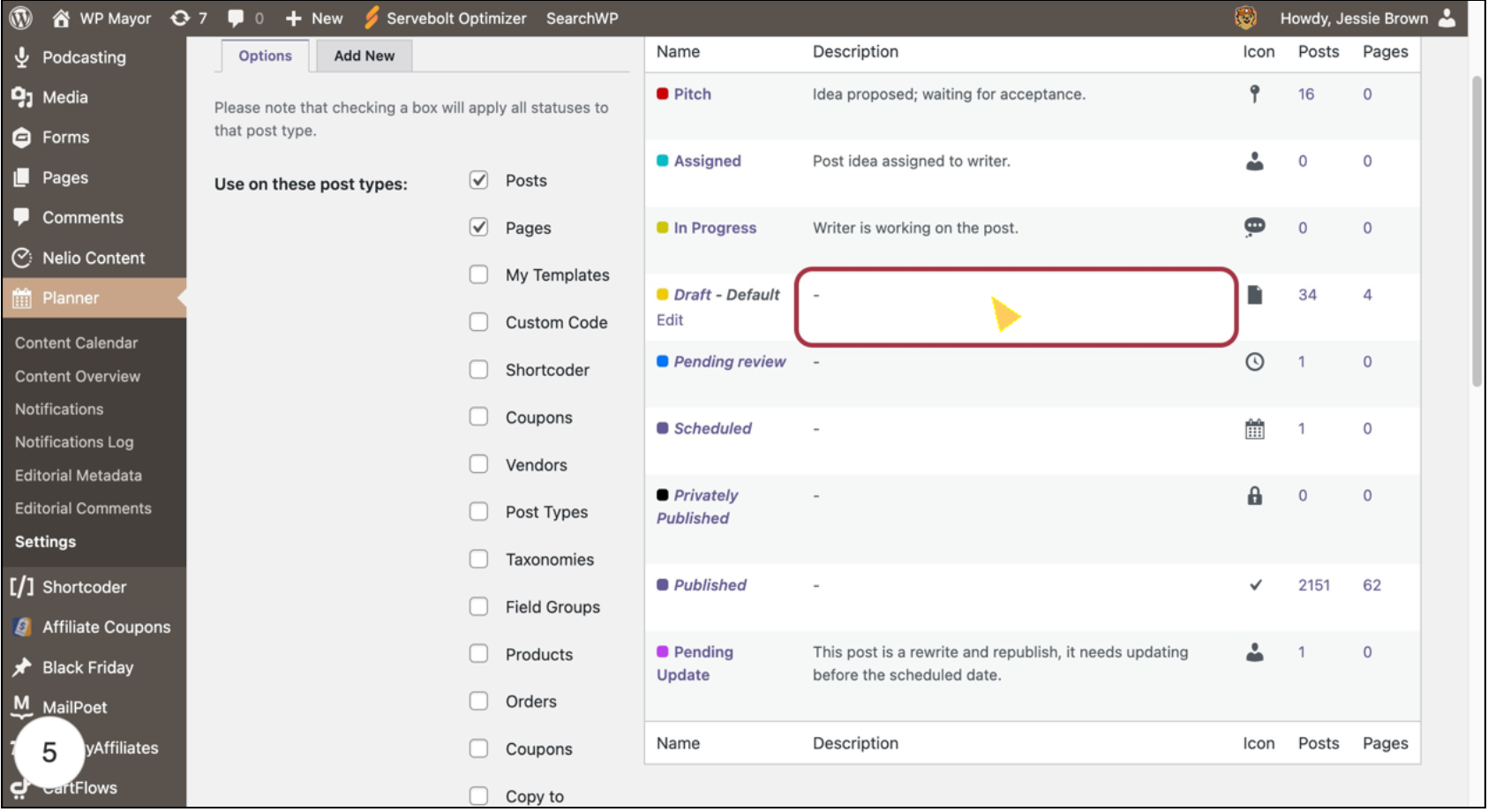1488x812 pixels.
Task: Enable the Custom Code checkbox
Action: pos(478,322)
